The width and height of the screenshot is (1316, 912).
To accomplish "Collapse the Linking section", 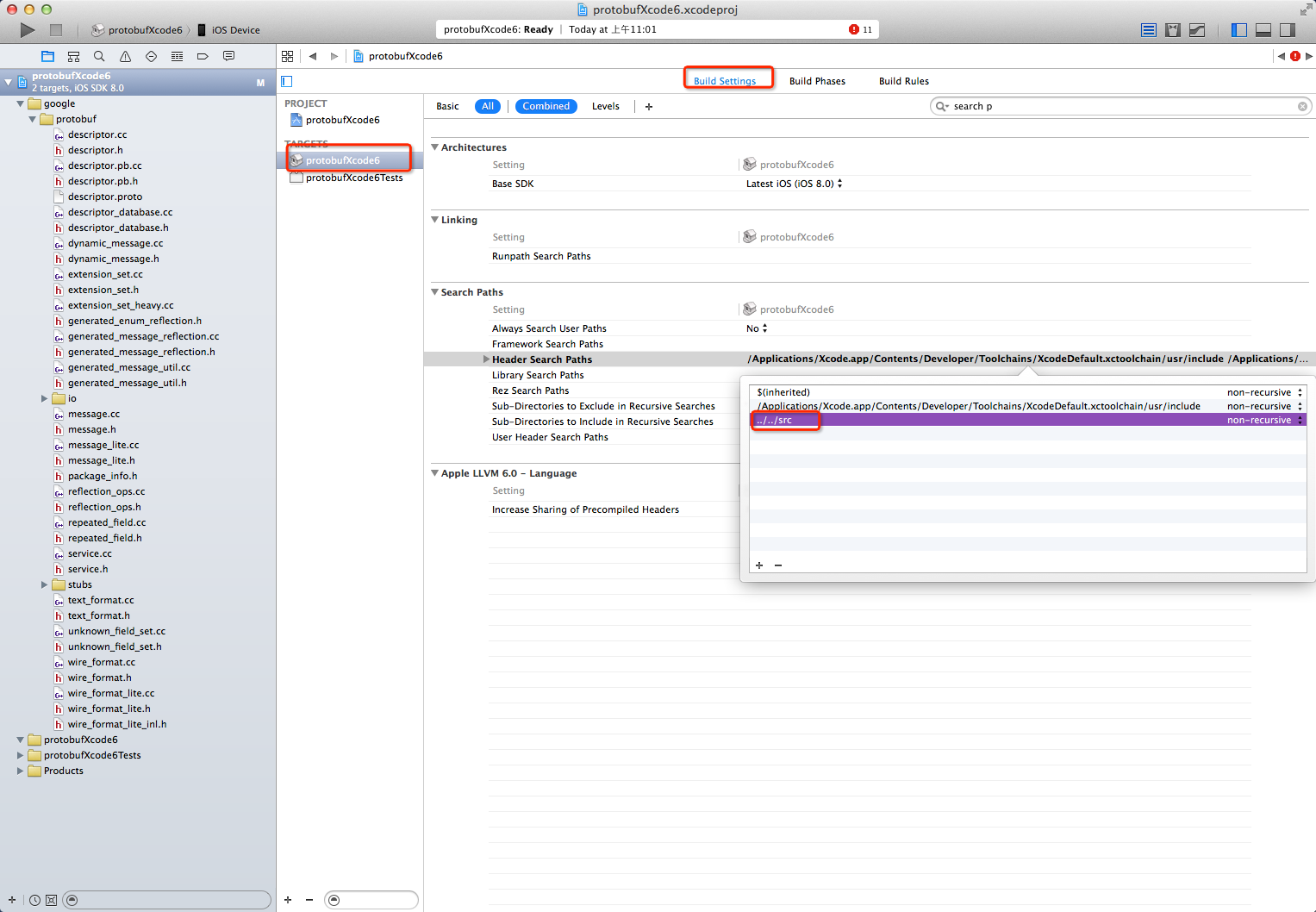I will [434, 220].
